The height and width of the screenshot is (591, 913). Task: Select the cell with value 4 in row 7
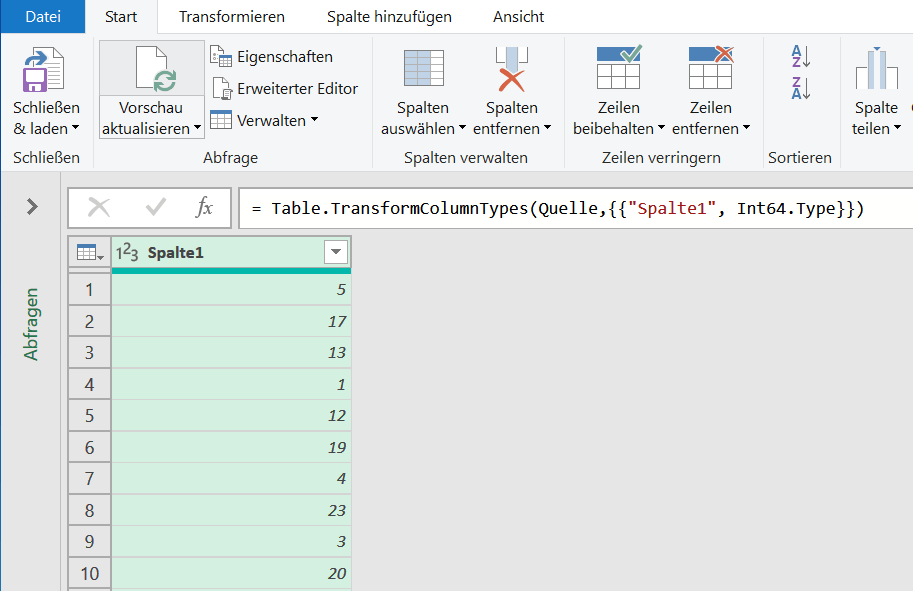231,479
